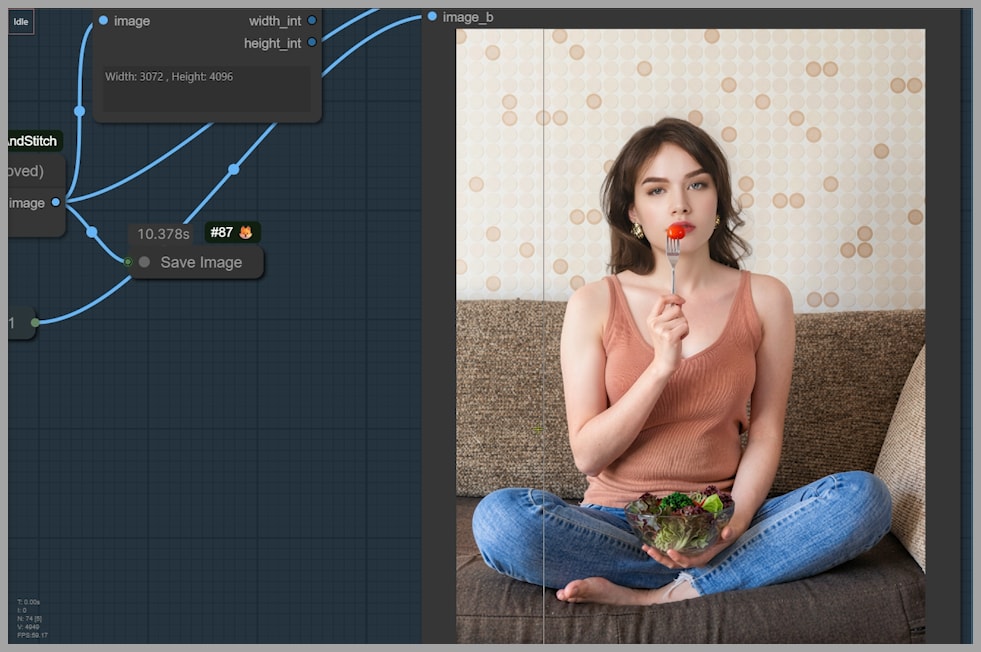The height and width of the screenshot is (652, 981).
Task: Click the height_int output port
Action: coord(312,43)
